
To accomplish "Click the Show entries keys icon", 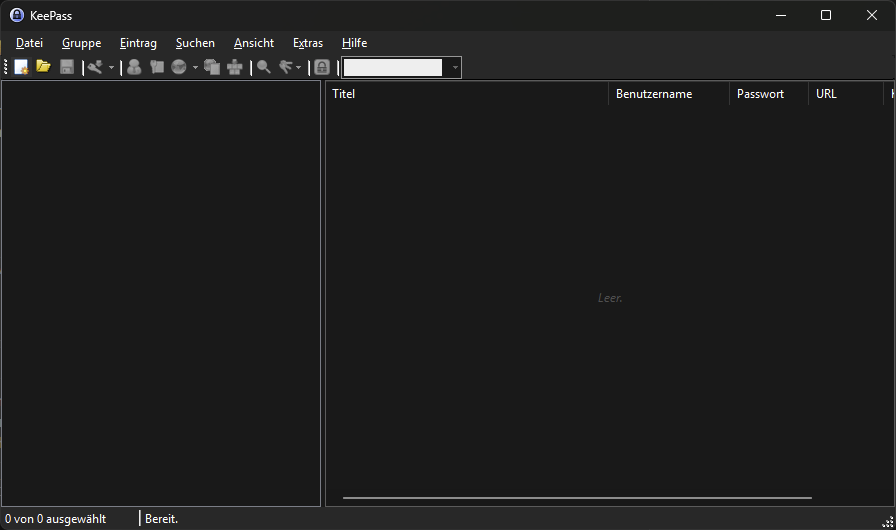I will coord(286,67).
